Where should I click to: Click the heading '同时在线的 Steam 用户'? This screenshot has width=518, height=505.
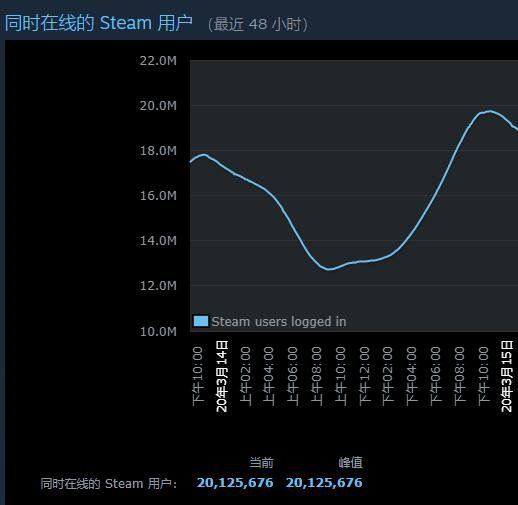(99, 23)
